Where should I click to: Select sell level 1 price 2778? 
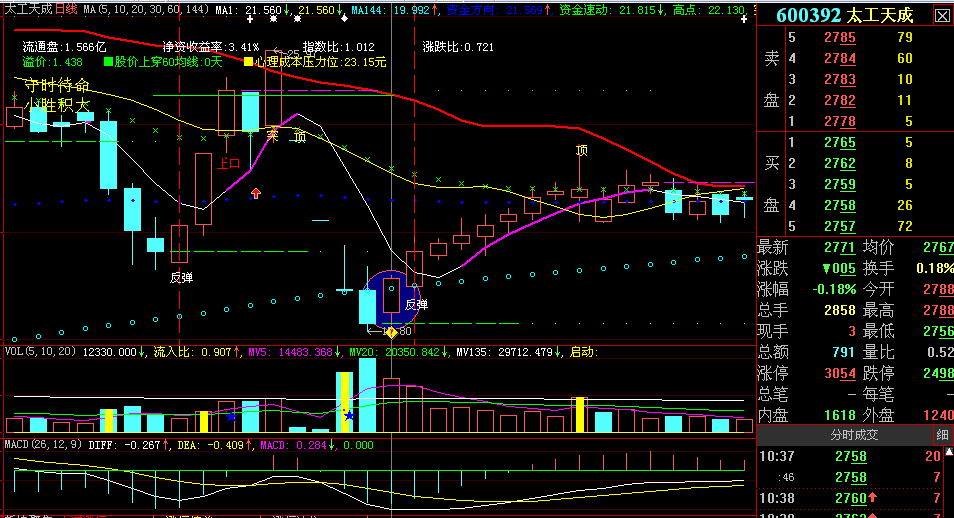tap(840, 122)
